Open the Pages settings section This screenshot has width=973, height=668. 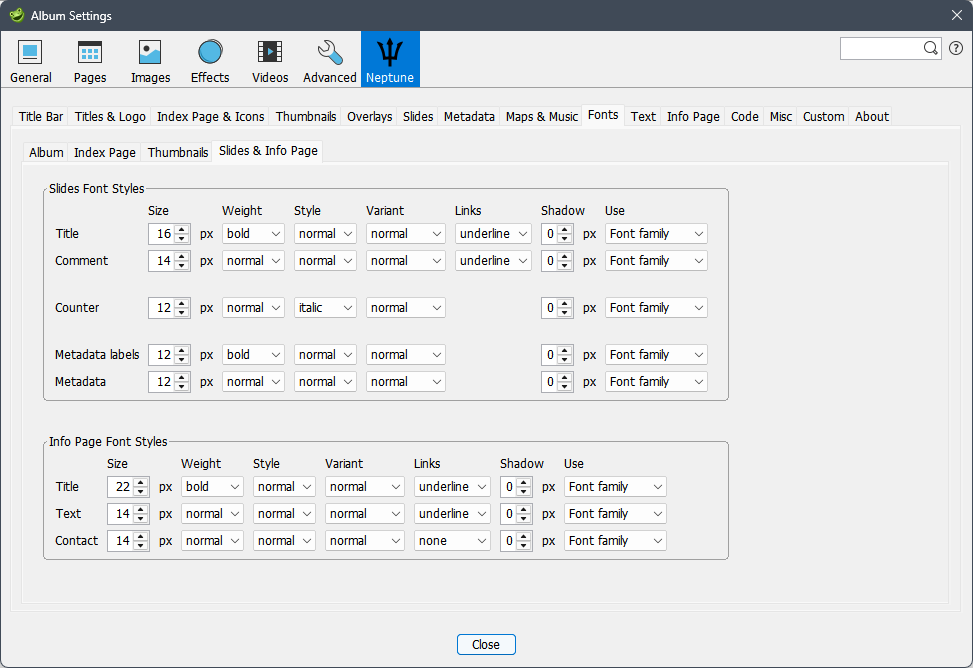coord(90,61)
